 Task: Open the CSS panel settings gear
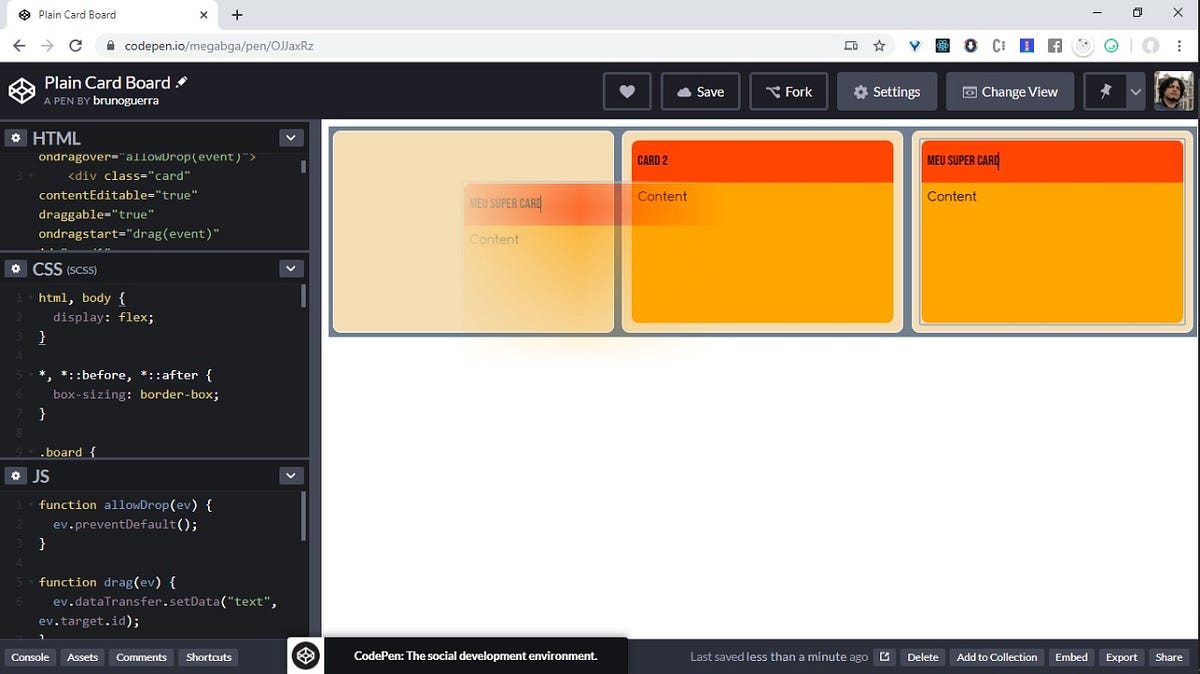(x=16, y=268)
